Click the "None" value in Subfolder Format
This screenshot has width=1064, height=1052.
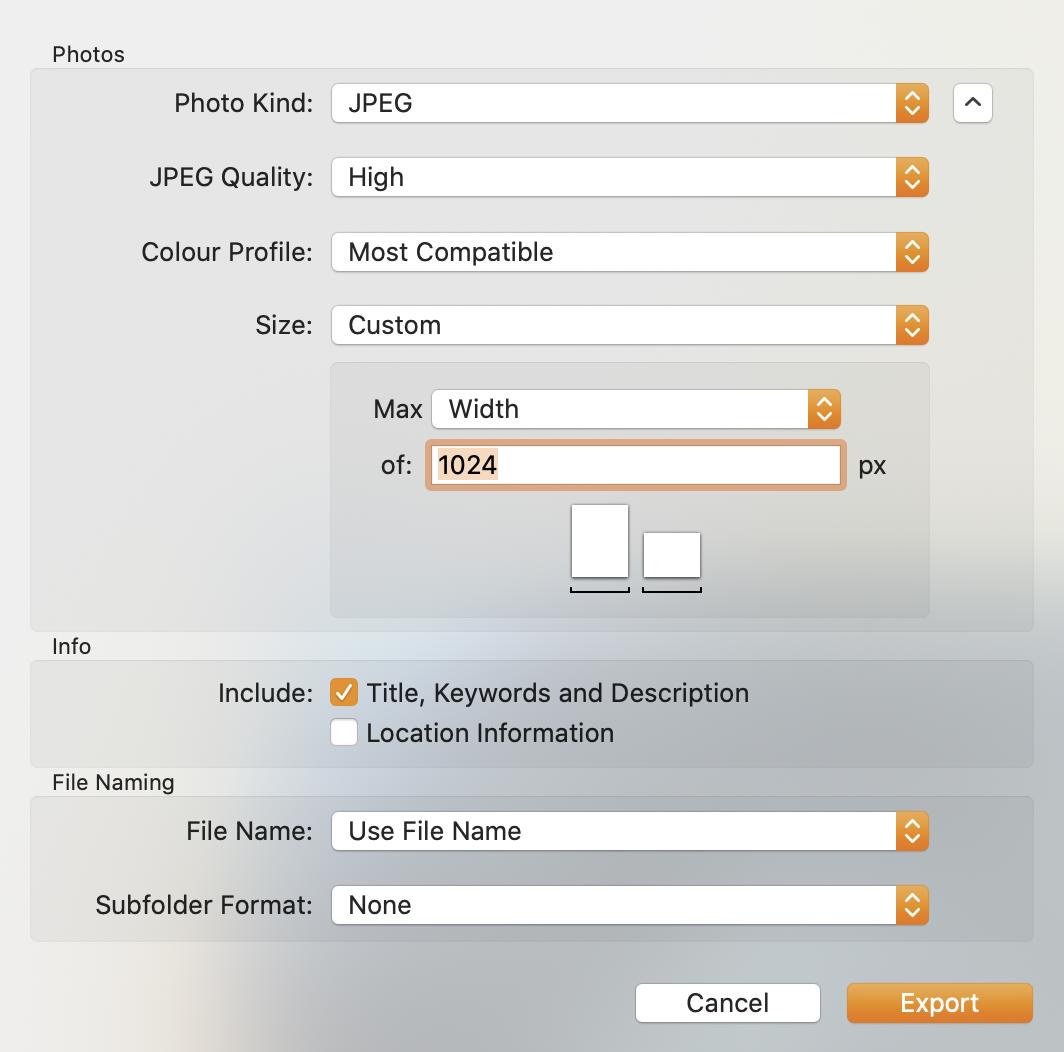click(x=380, y=905)
